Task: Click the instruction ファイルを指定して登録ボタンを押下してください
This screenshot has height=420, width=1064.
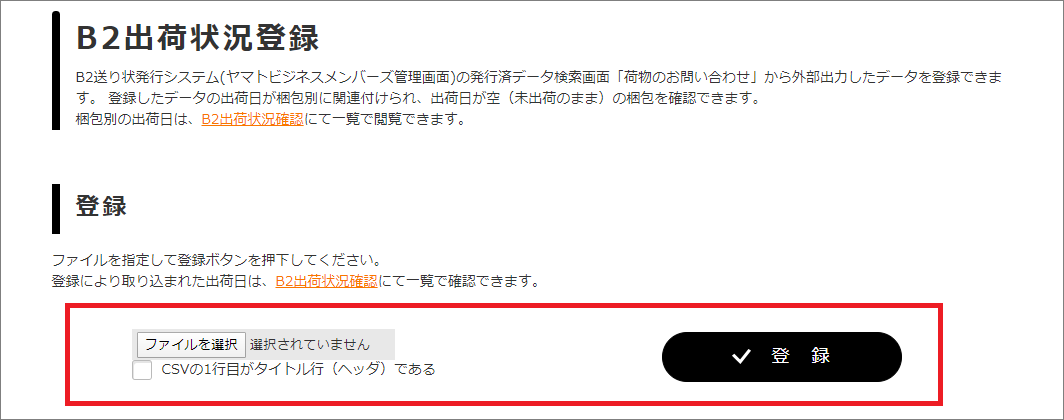Action: (216, 260)
